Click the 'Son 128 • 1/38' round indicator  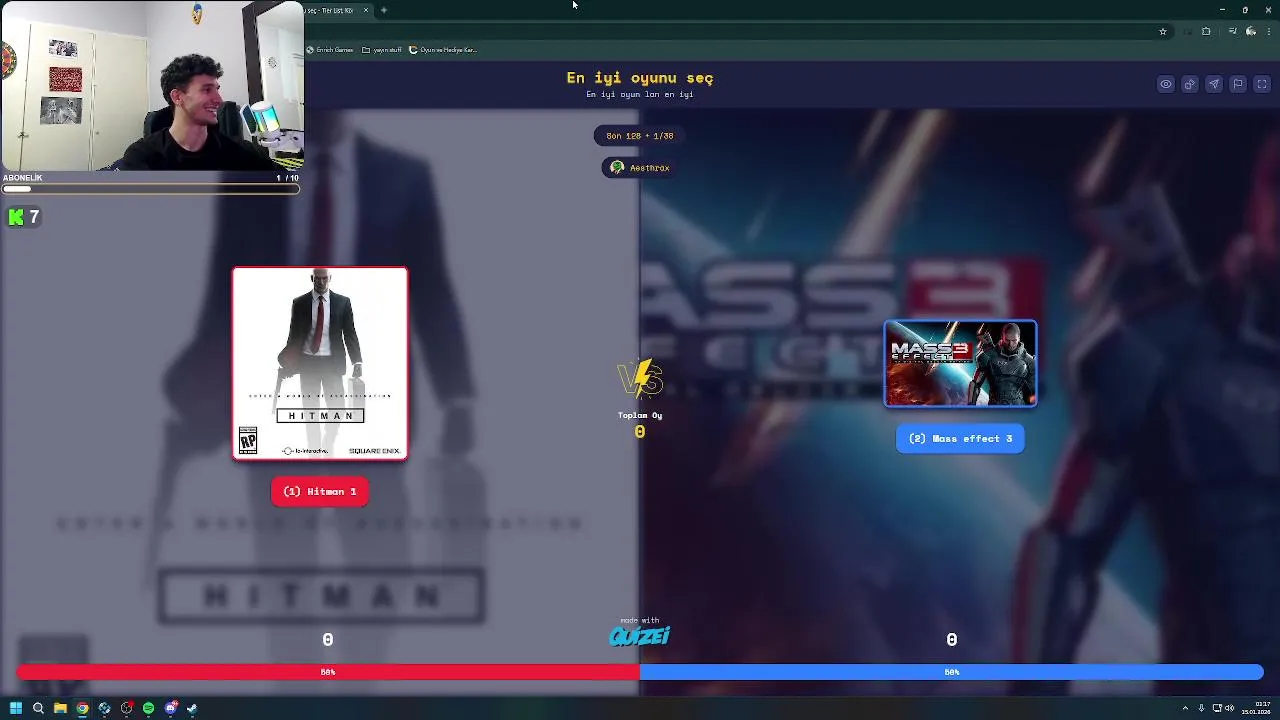(x=640, y=135)
